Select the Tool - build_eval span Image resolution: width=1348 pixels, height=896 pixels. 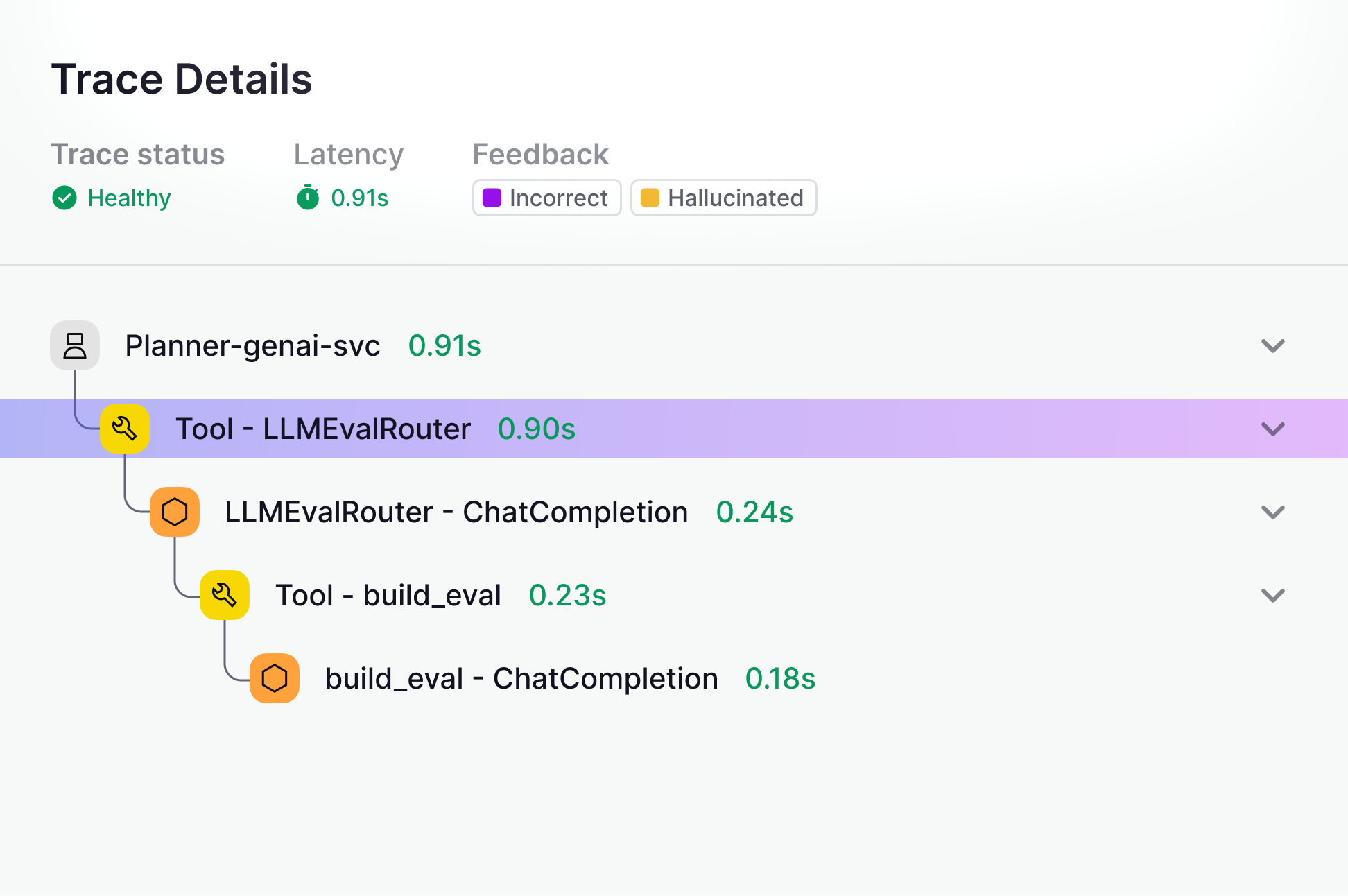pos(388,595)
